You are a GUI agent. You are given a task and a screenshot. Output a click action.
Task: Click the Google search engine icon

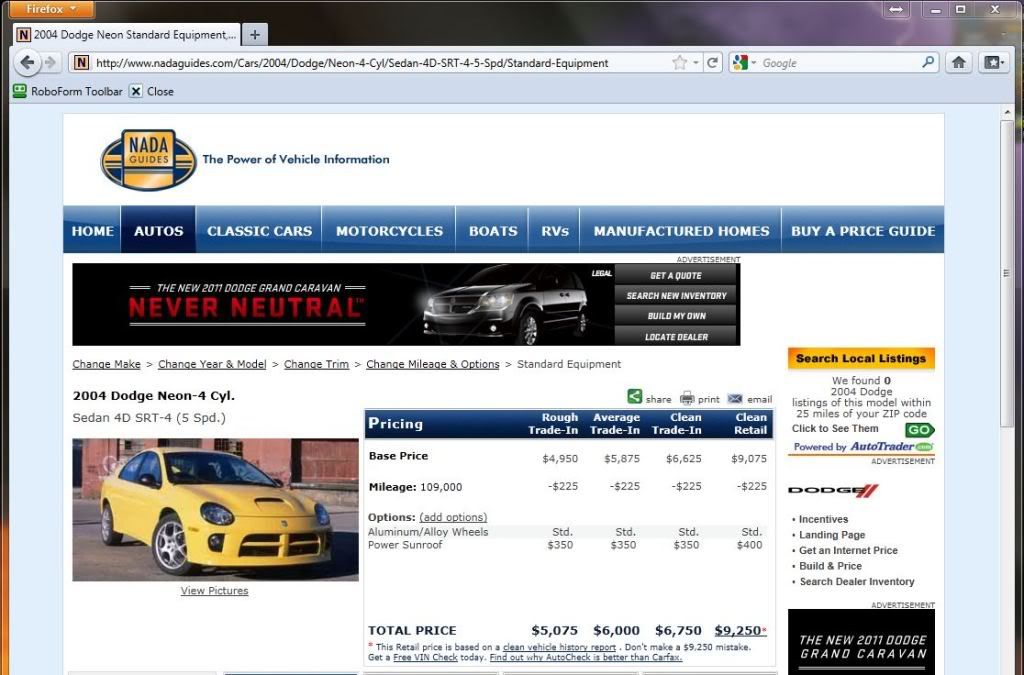point(740,63)
